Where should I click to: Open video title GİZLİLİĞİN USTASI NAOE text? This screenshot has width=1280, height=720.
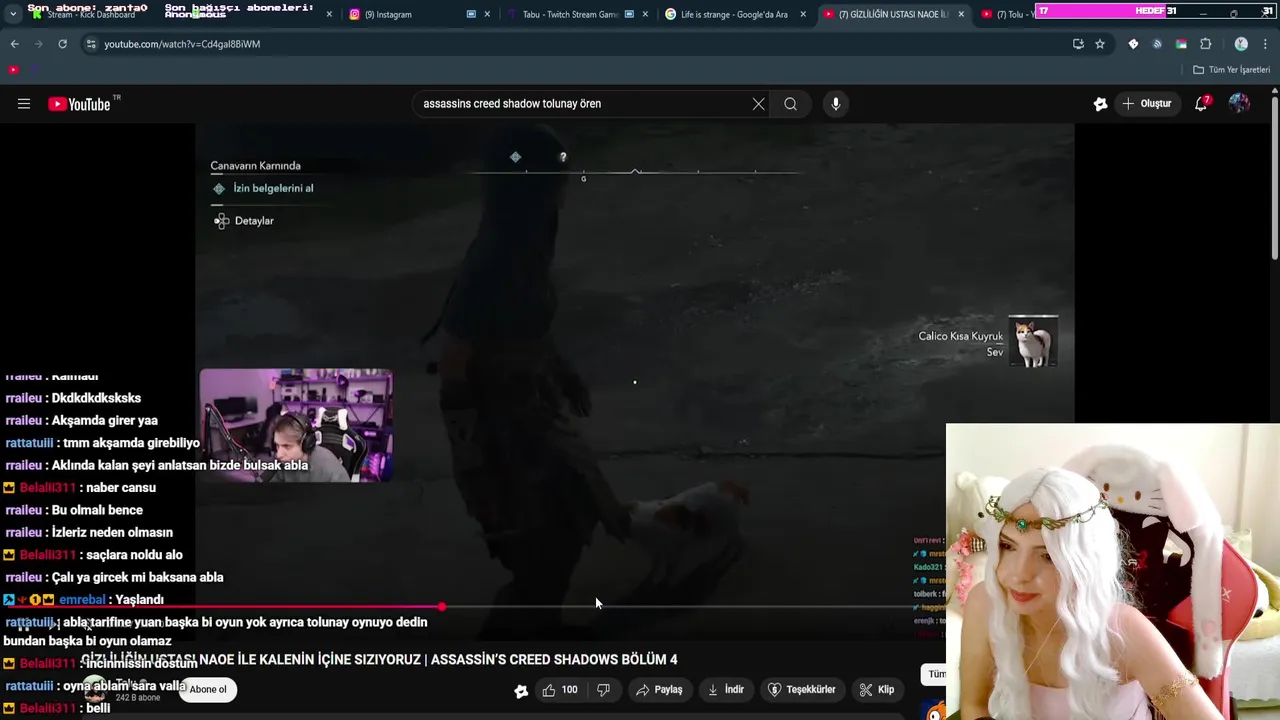379,660
